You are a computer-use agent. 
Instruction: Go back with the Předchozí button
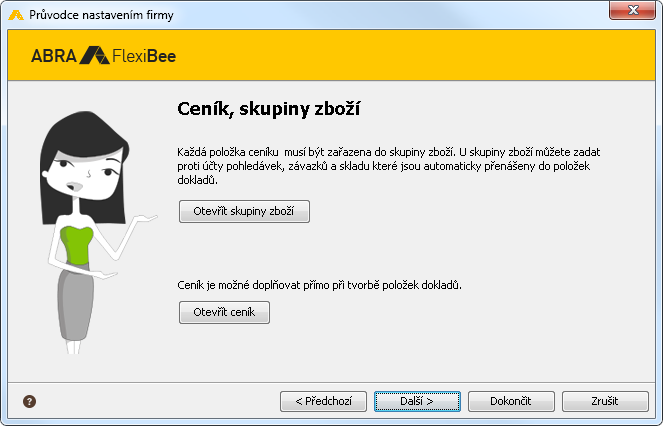pyautogui.click(x=323, y=401)
